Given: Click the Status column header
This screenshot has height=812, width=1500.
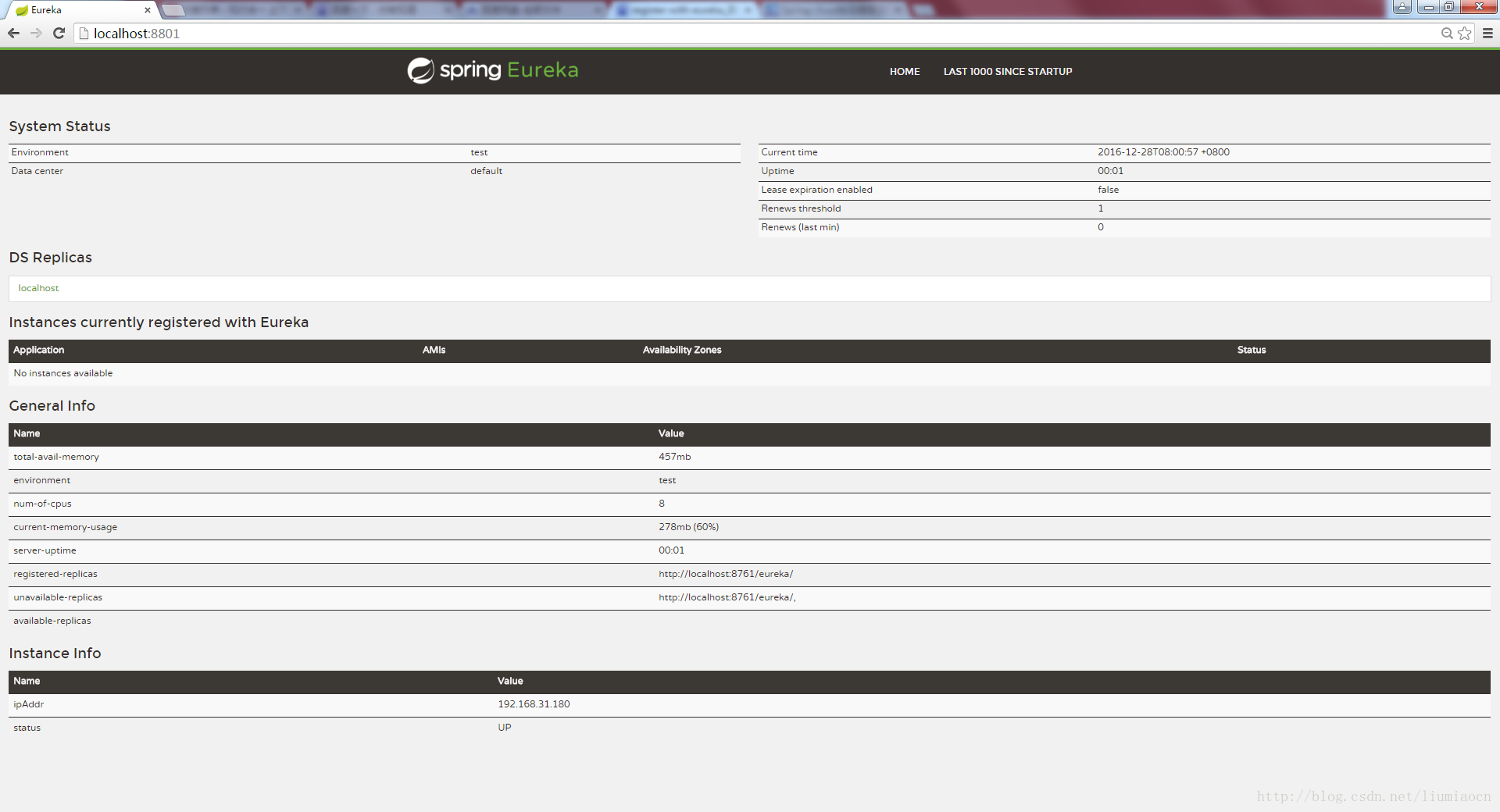Looking at the screenshot, I should click(x=1252, y=350).
